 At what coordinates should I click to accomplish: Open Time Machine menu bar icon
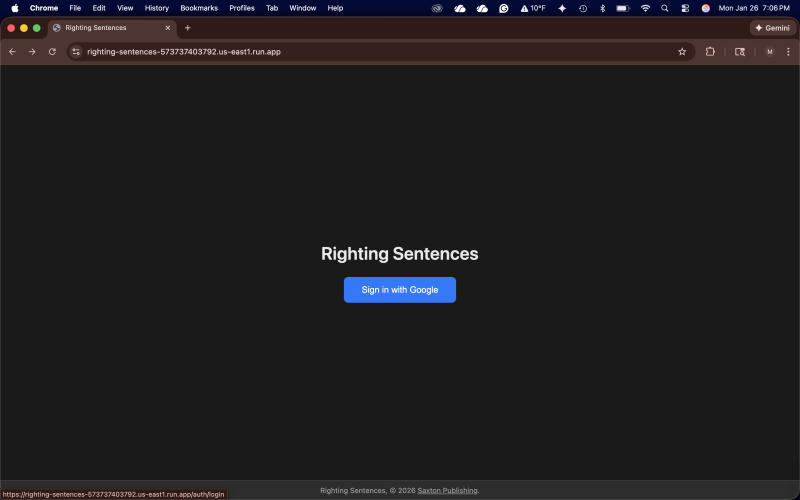click(x=583, y=8)
